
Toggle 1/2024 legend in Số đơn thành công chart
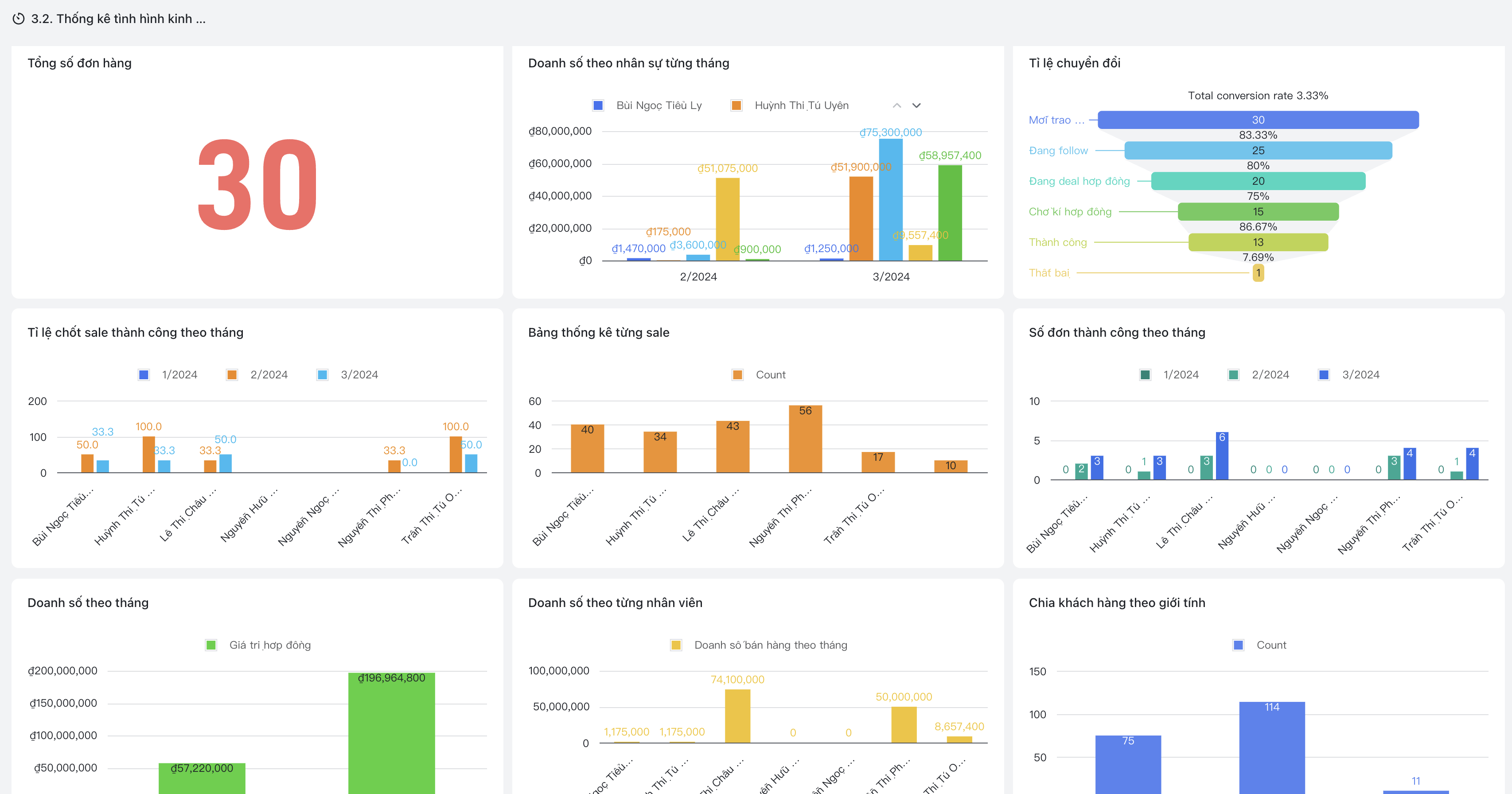[x=1170, y=374]
